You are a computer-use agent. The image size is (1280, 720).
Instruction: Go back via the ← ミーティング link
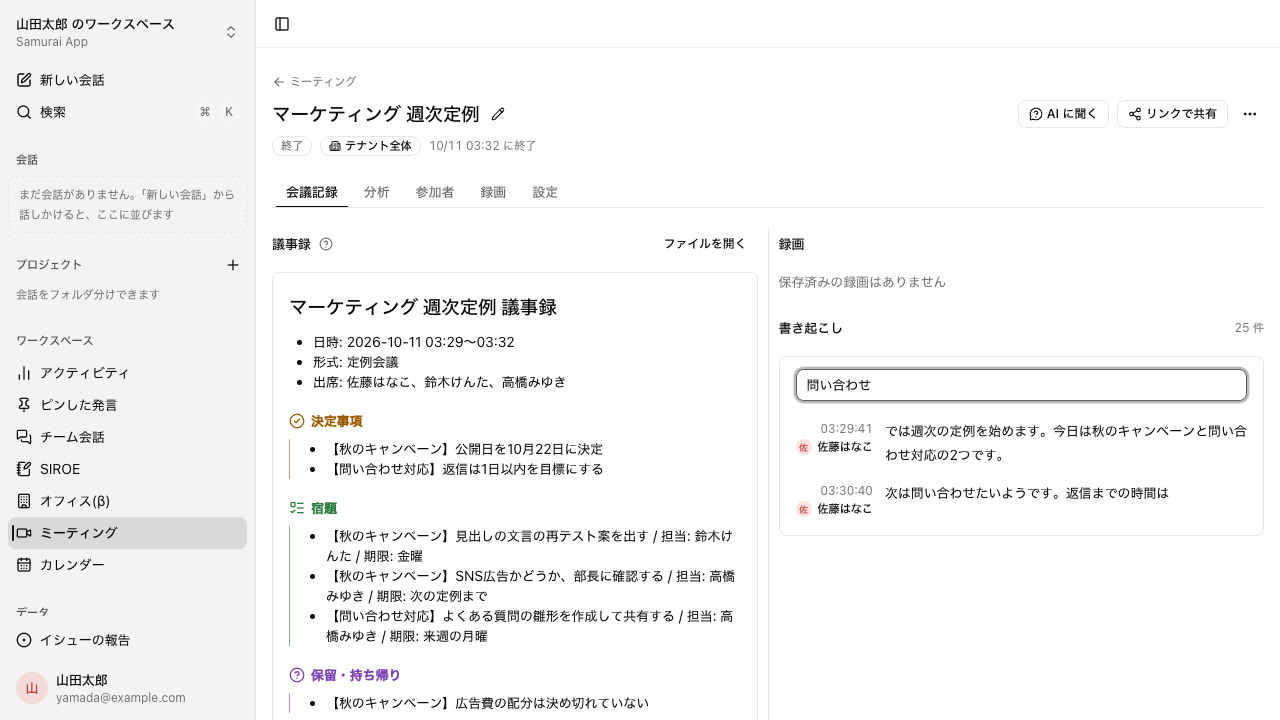pyautogui.click(x=315, y=82)
